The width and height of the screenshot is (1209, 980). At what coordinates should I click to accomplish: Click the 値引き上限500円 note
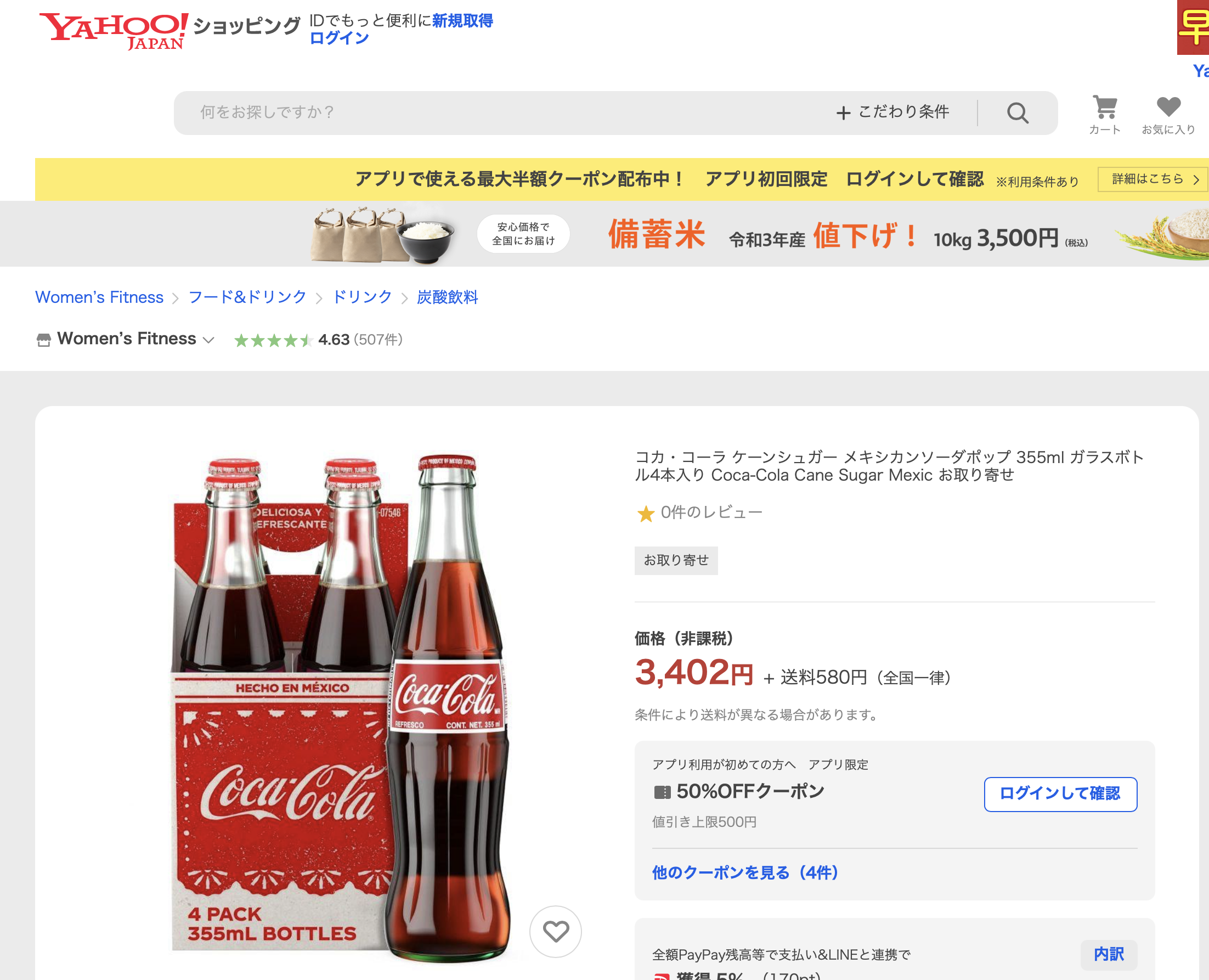pyautogui.click(x=704, y=822)
